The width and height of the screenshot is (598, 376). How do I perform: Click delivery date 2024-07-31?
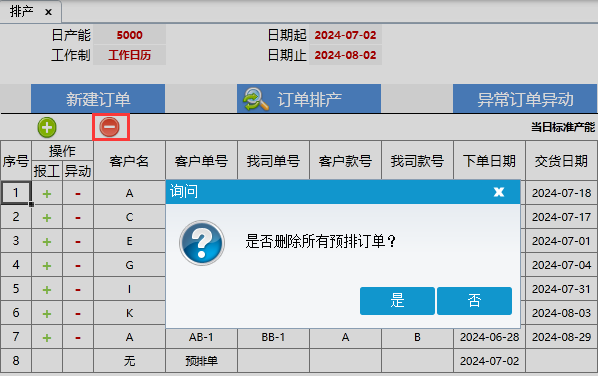tap(561, 289)
